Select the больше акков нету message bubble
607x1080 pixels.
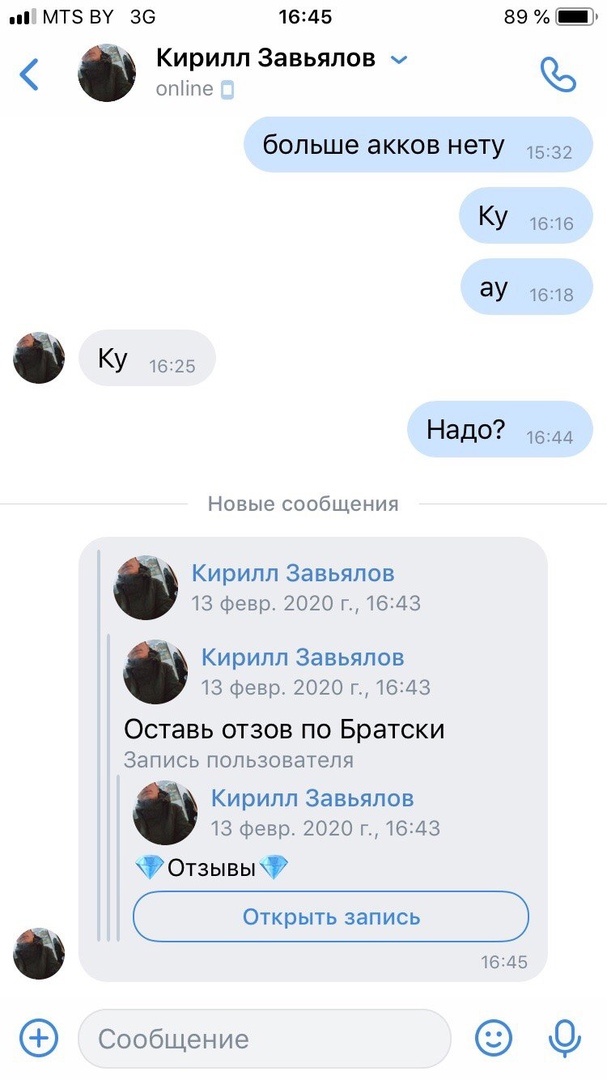418,145
